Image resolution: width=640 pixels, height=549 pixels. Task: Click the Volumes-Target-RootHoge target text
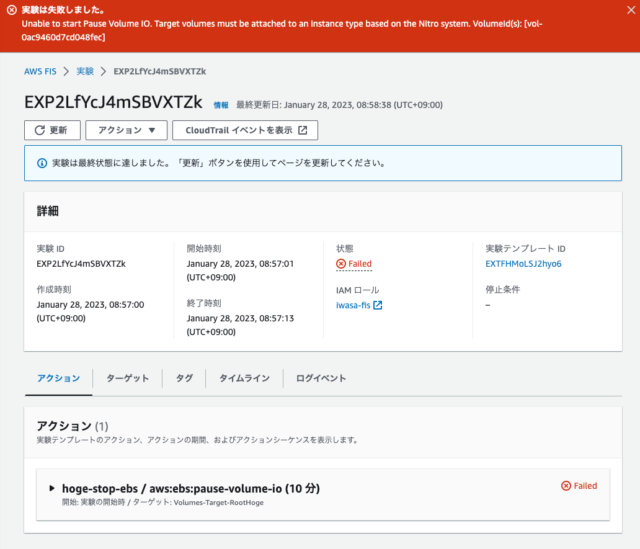218,502
